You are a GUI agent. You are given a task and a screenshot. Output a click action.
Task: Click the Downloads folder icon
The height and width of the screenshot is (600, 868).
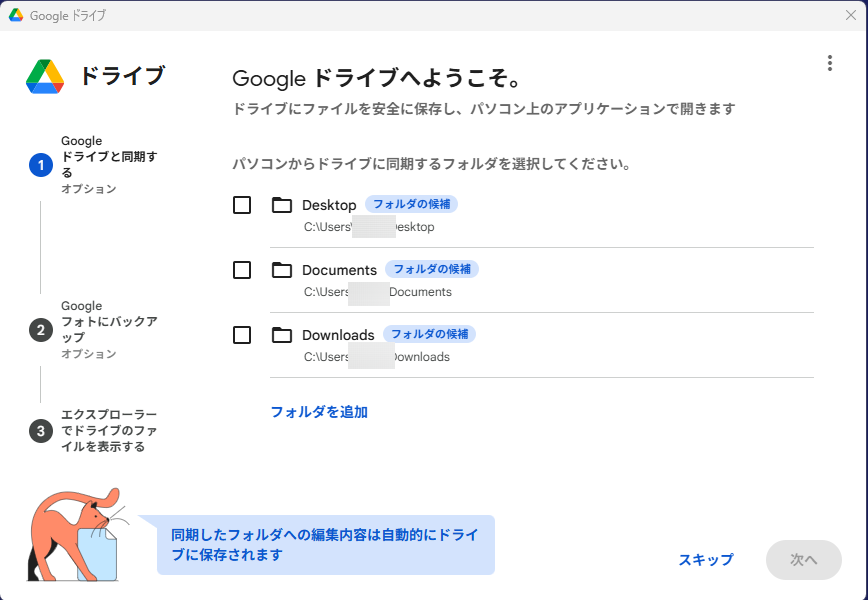[x=282, y=335]
